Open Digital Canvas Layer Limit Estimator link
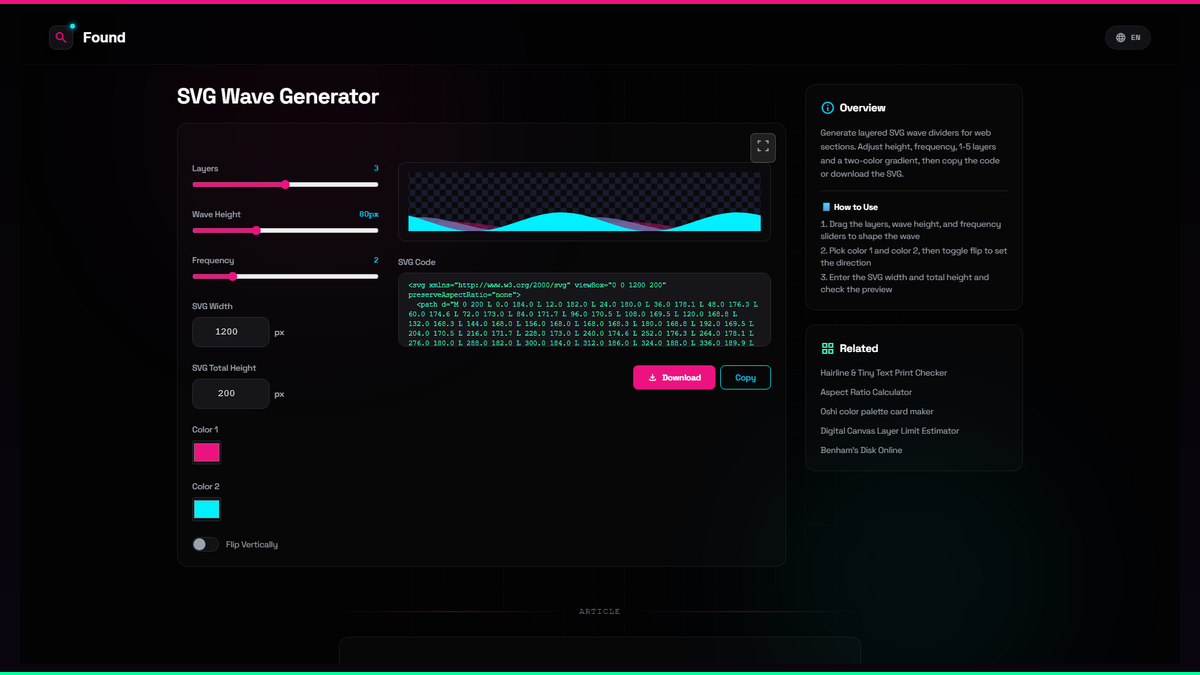Image resolution: width=1200 pixels, height=675 pixels. click(x=890, y=431)
